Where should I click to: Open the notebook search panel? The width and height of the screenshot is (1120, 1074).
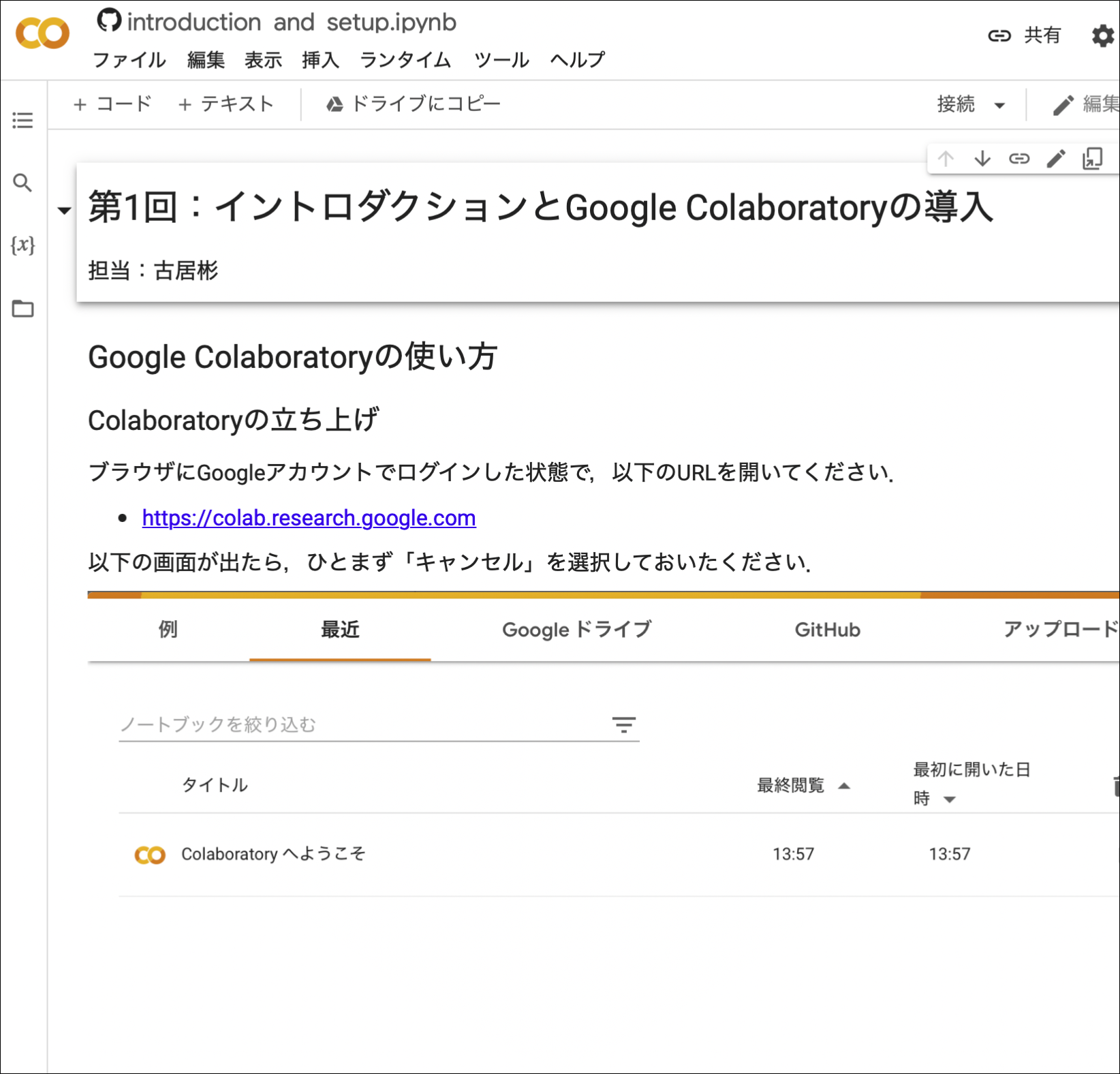(22, 183)
